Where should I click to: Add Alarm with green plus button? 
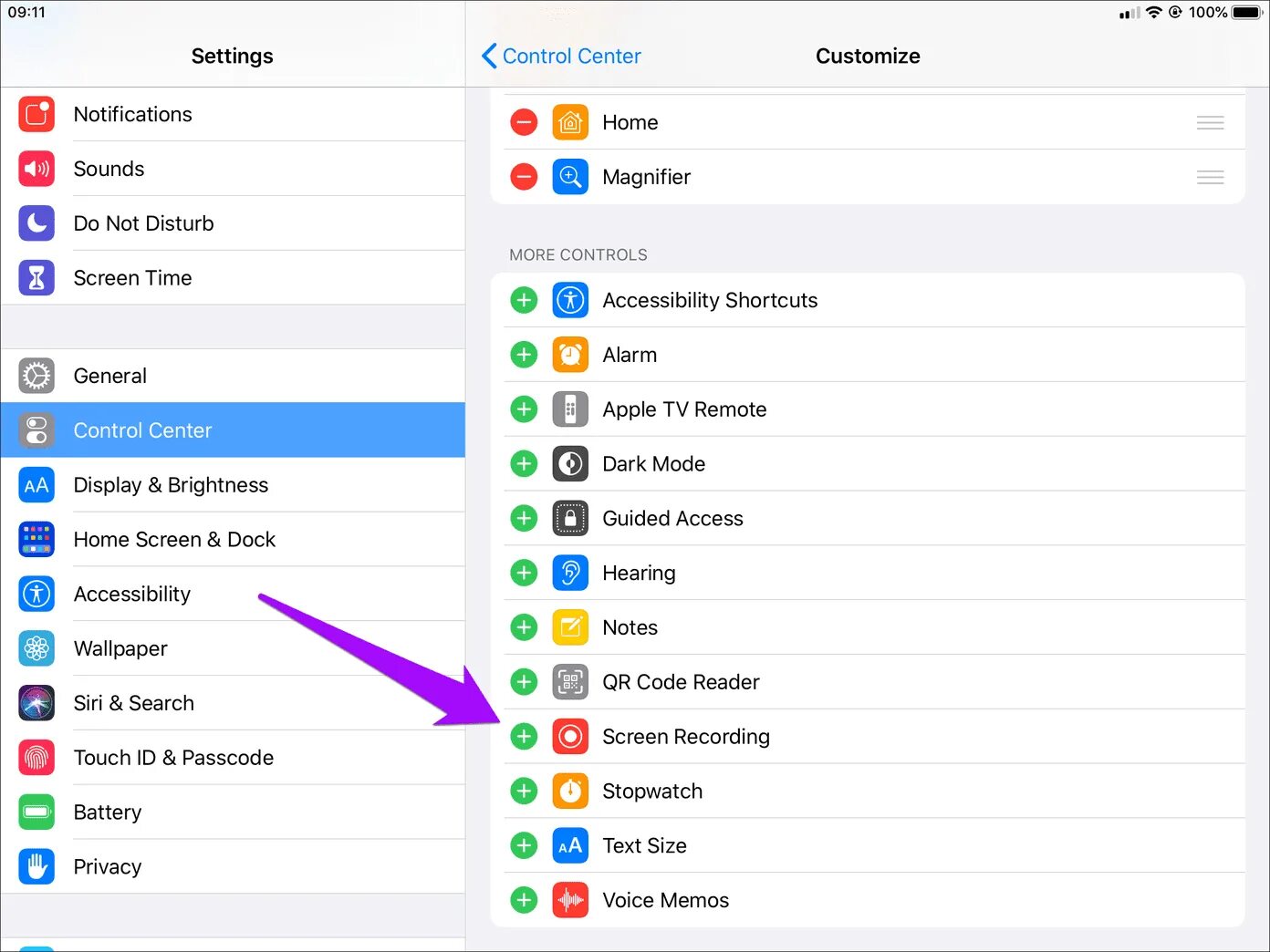[x=524, y=355]
